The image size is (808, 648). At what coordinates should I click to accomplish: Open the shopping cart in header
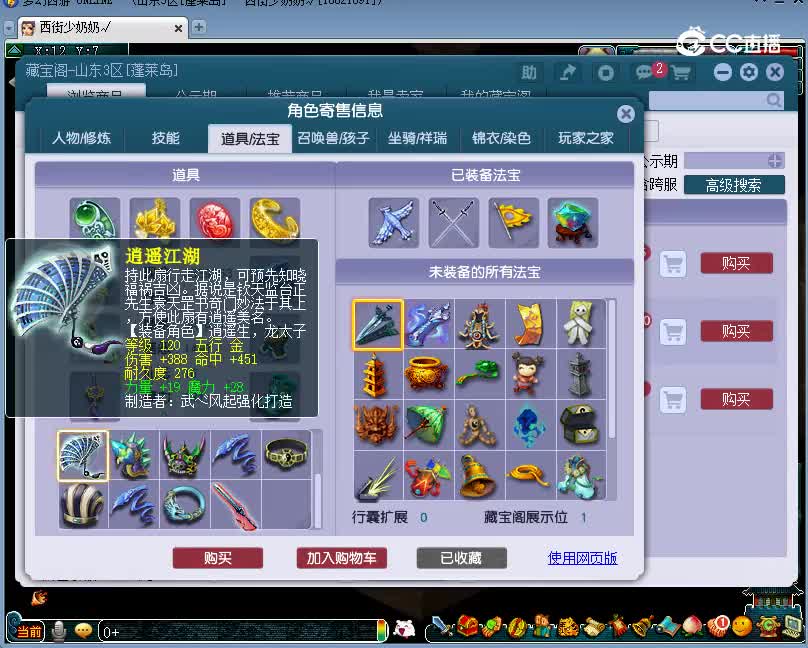click(x=680, y=72)
